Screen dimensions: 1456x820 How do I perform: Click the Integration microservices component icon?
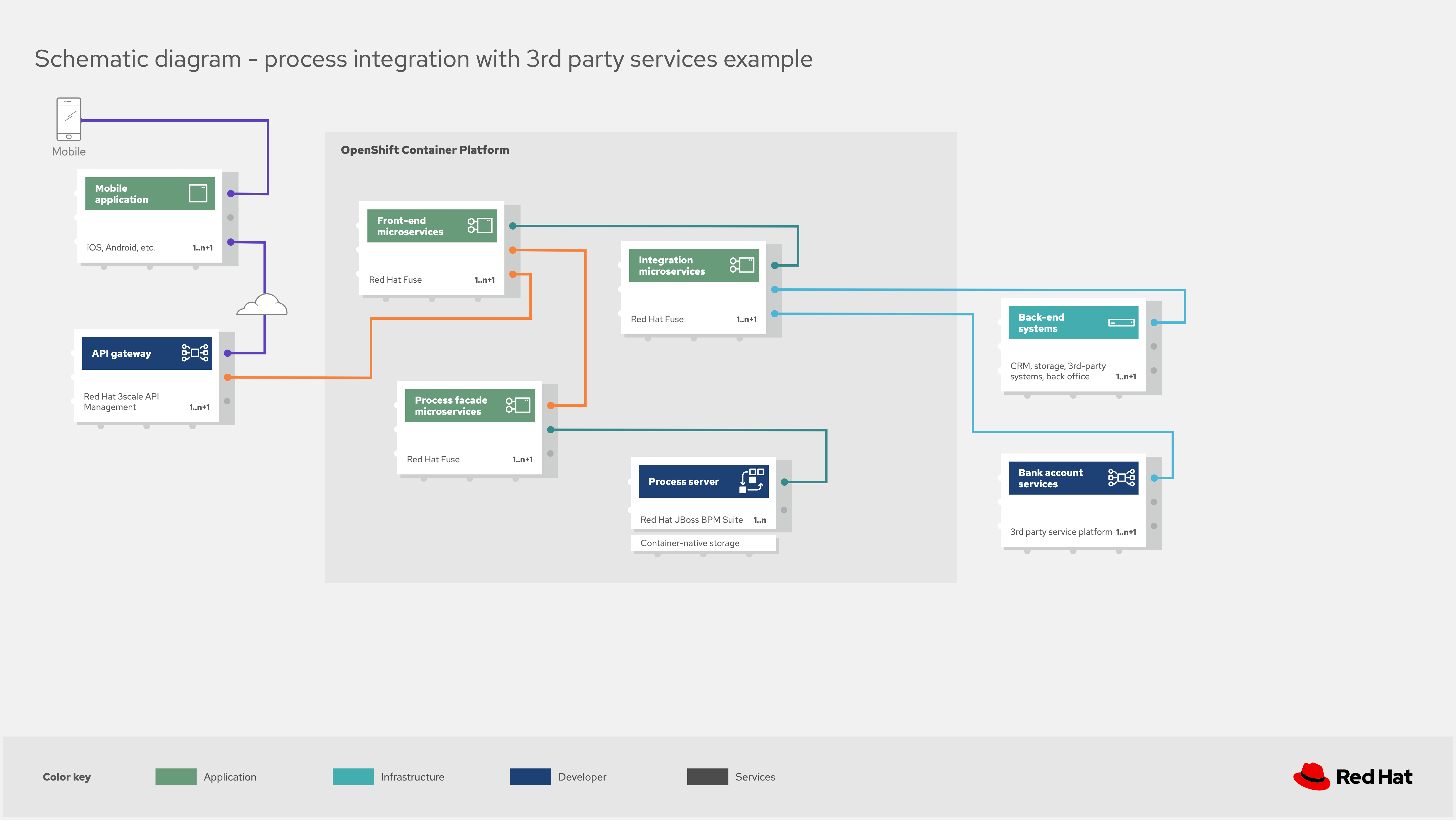click(x=742, y=265)
